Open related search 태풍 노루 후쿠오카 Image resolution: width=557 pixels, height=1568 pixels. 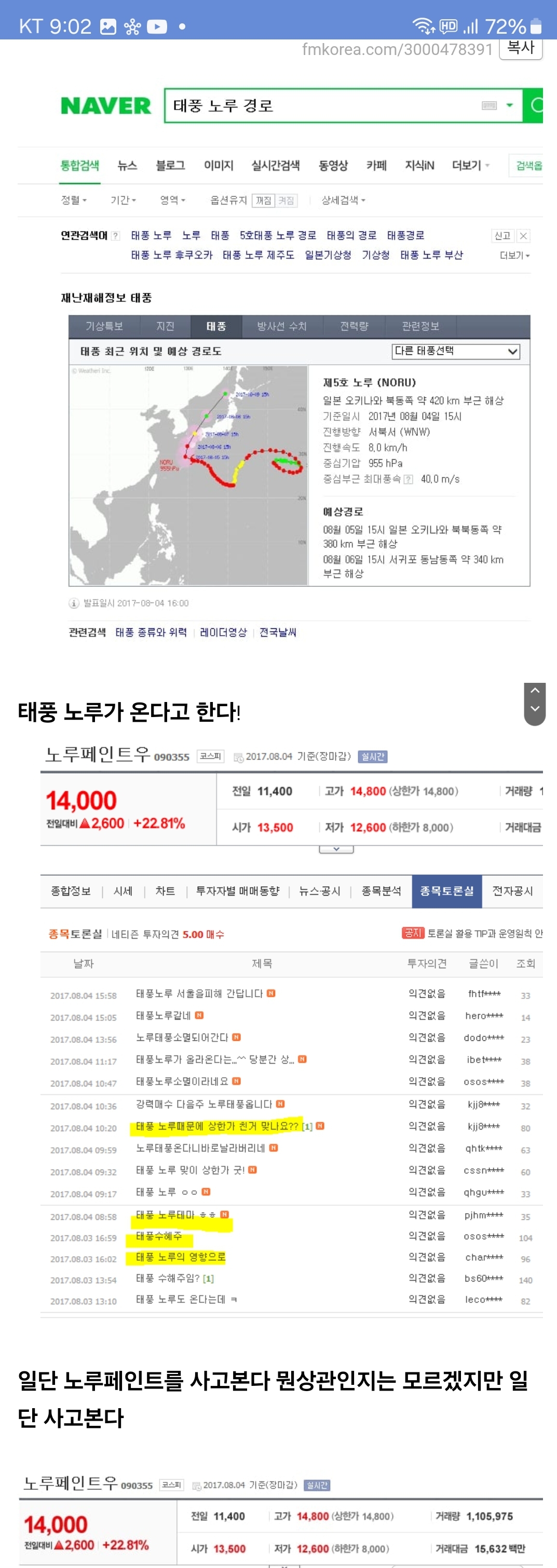tap(172, 255)
